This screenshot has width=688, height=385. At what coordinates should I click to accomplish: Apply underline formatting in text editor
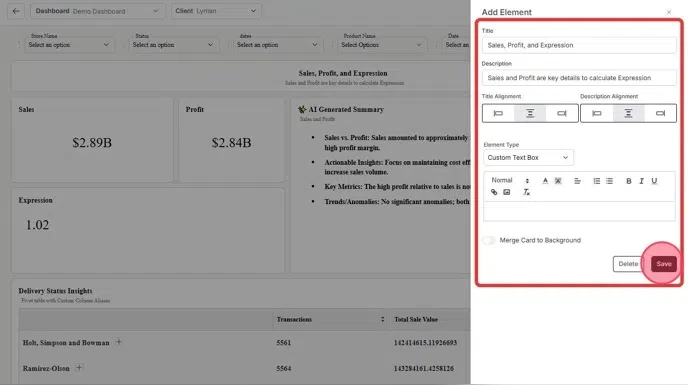pyautogui.click(x=654, y=181)
